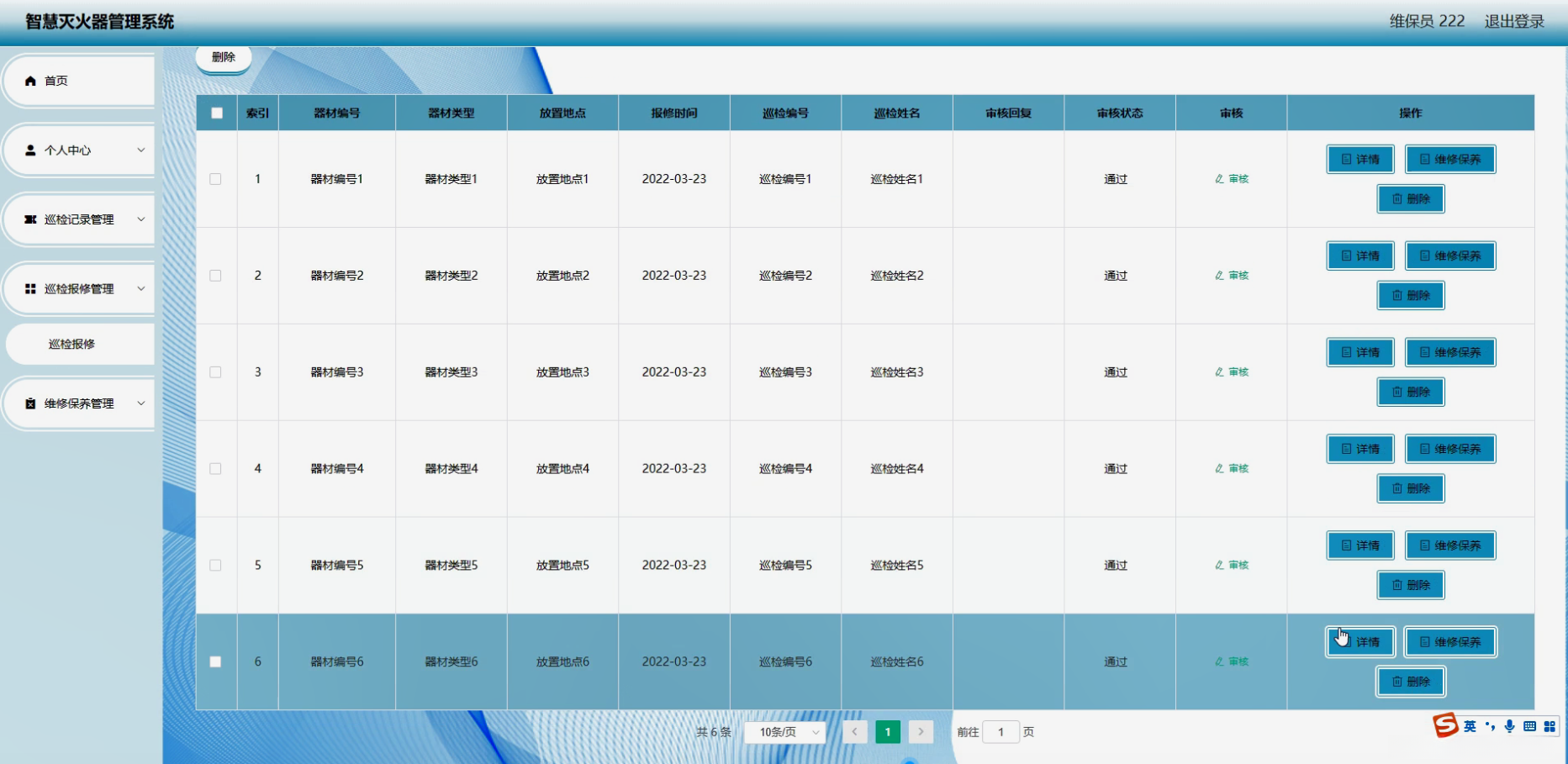
Task: Click the 维保员 222 user label
Action: pyautogui.click(x=1427, y=22)
